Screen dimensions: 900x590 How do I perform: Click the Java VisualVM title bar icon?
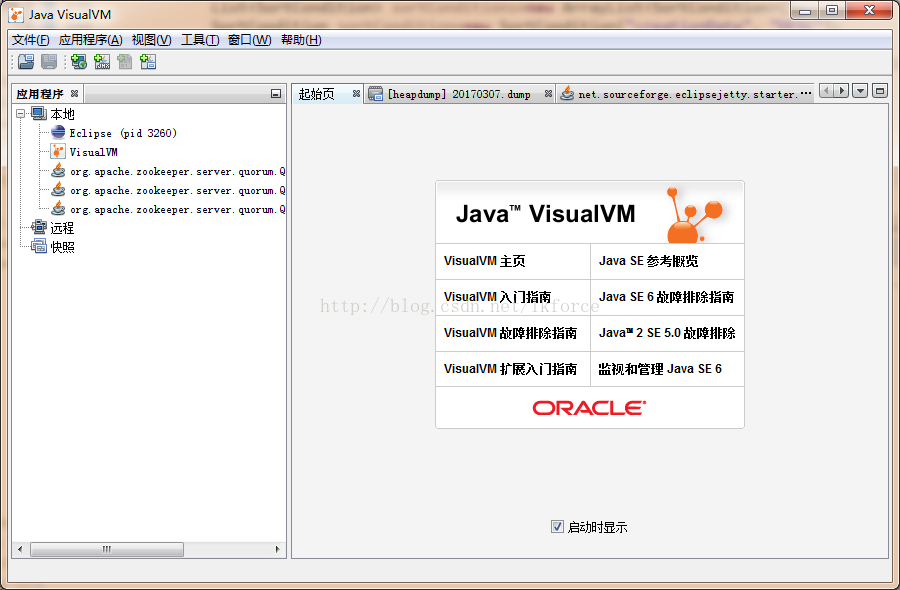16,14
